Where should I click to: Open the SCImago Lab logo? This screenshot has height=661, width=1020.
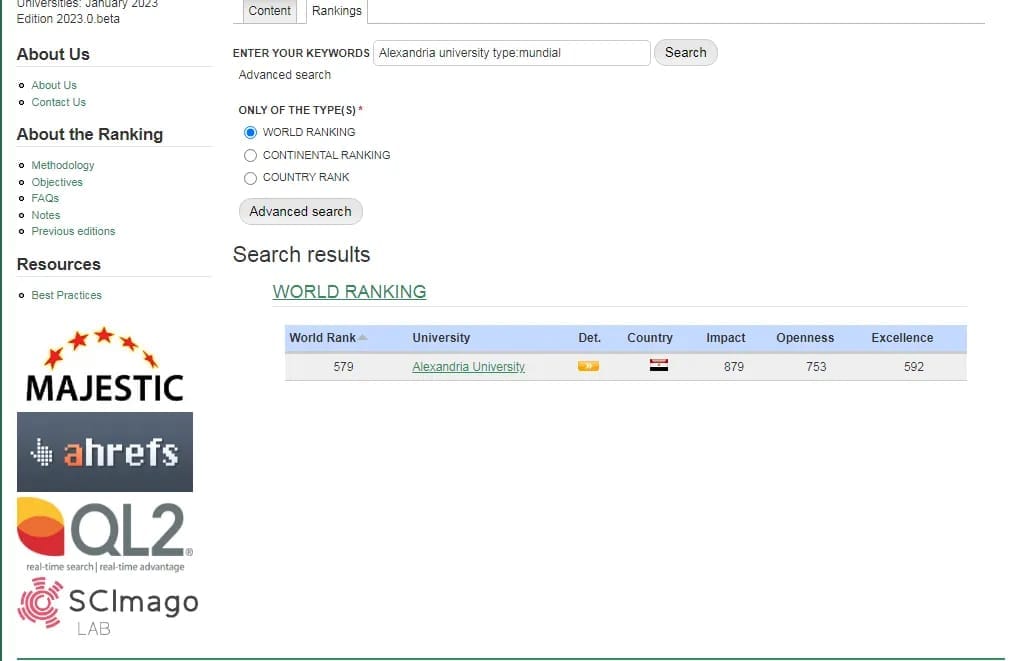tap(108, 607)
